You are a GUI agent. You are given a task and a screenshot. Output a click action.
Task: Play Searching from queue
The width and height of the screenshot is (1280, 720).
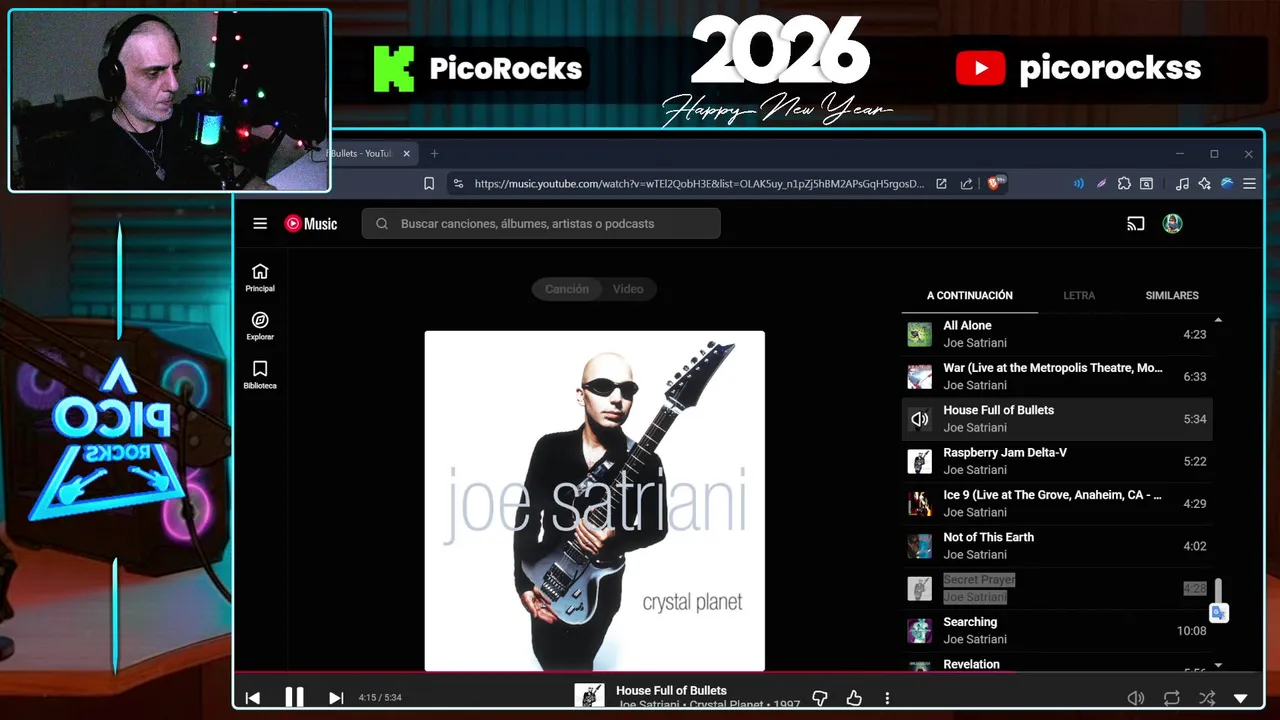[1057, 631]
